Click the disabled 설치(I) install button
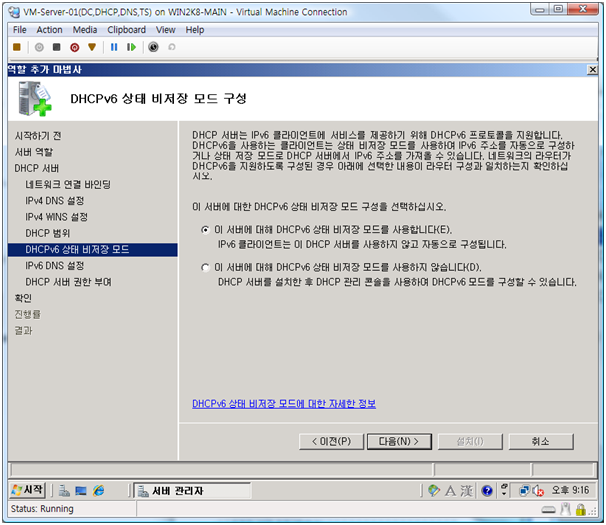 point(470,441)
